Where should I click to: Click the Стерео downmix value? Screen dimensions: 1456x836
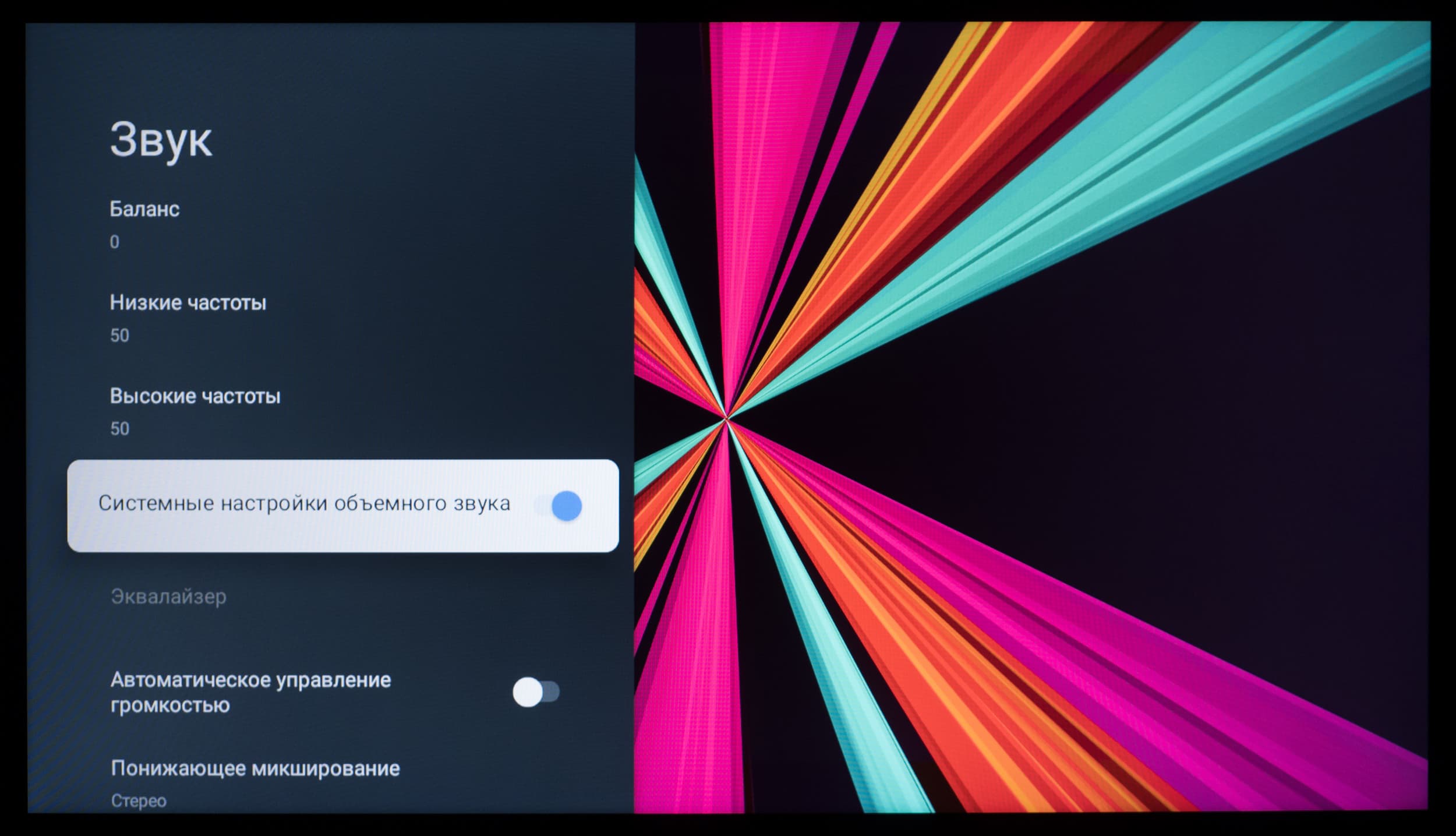coord(139,801)
